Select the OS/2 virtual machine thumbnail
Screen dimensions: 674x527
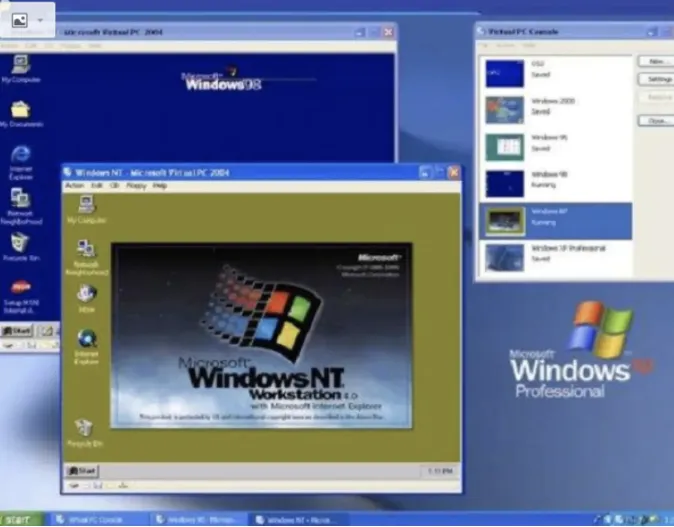(505, 73)
